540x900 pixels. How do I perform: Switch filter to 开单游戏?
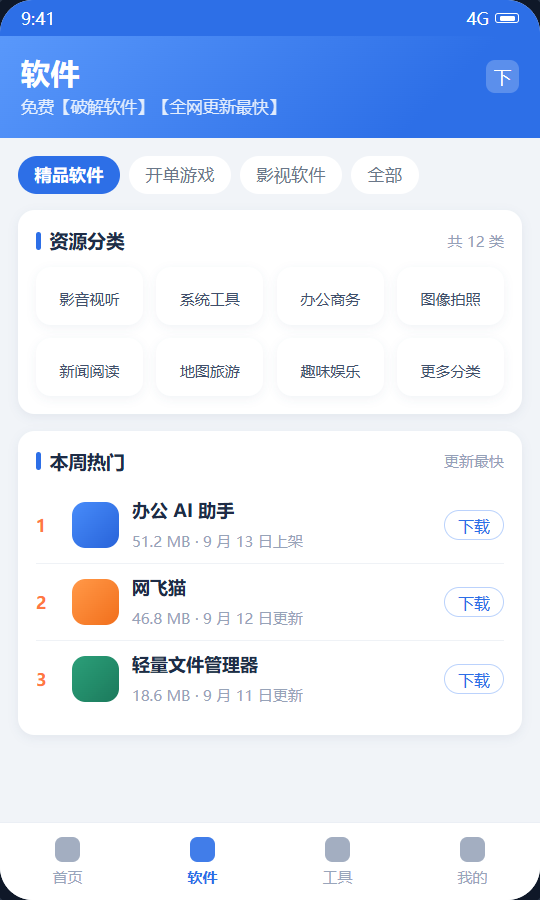pyautogui.click(x=180, y=175)
